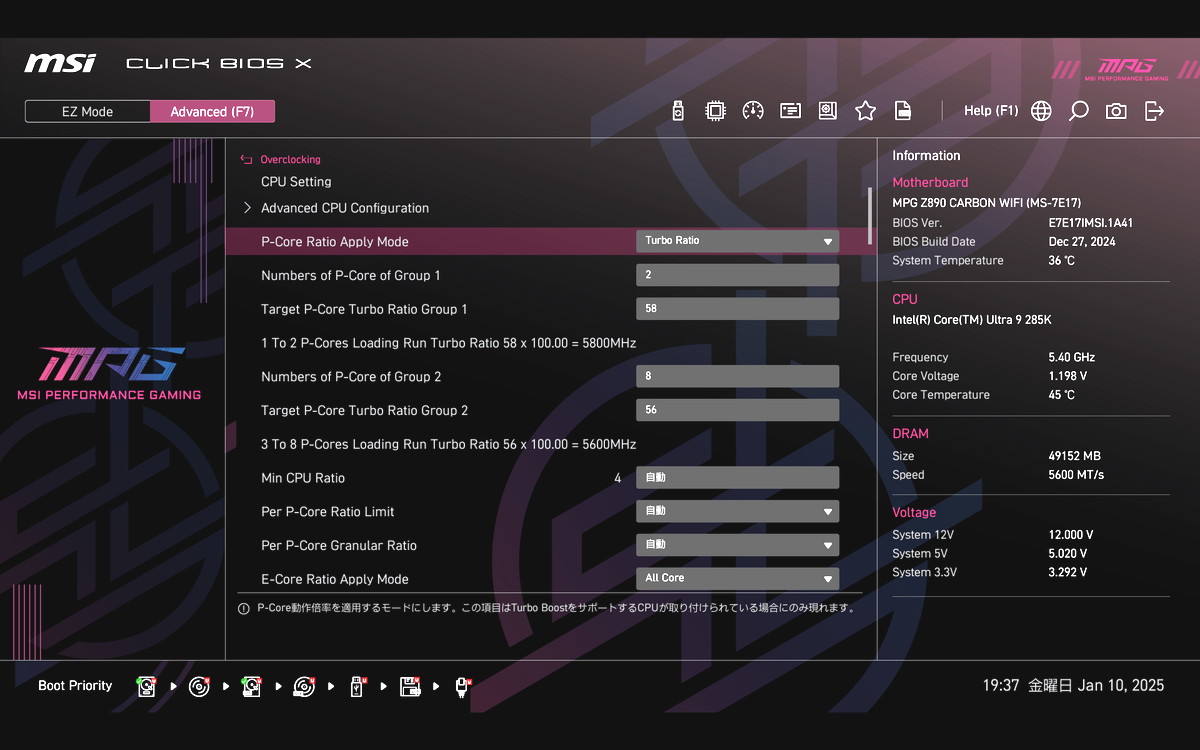Click the Motherboard heading in Information panel

coord(930,183)
